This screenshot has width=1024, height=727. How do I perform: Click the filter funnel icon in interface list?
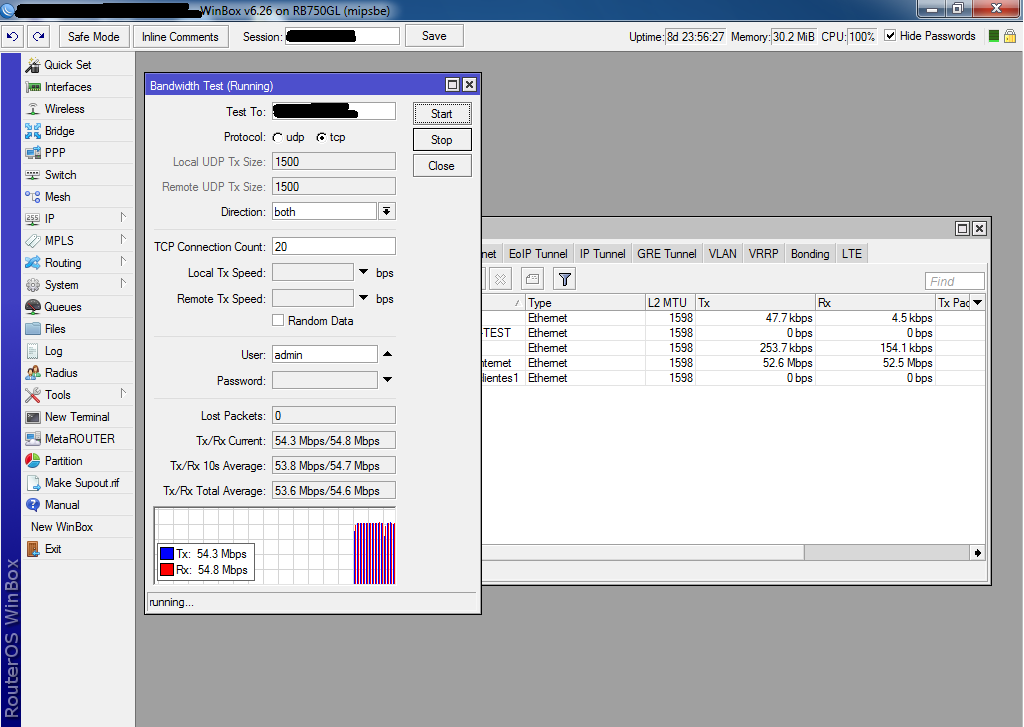[565, 280]
